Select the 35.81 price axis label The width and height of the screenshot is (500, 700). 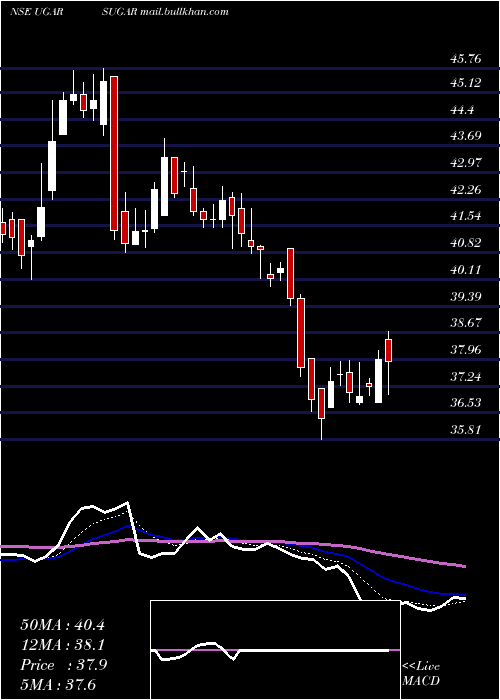pos(466,430)
